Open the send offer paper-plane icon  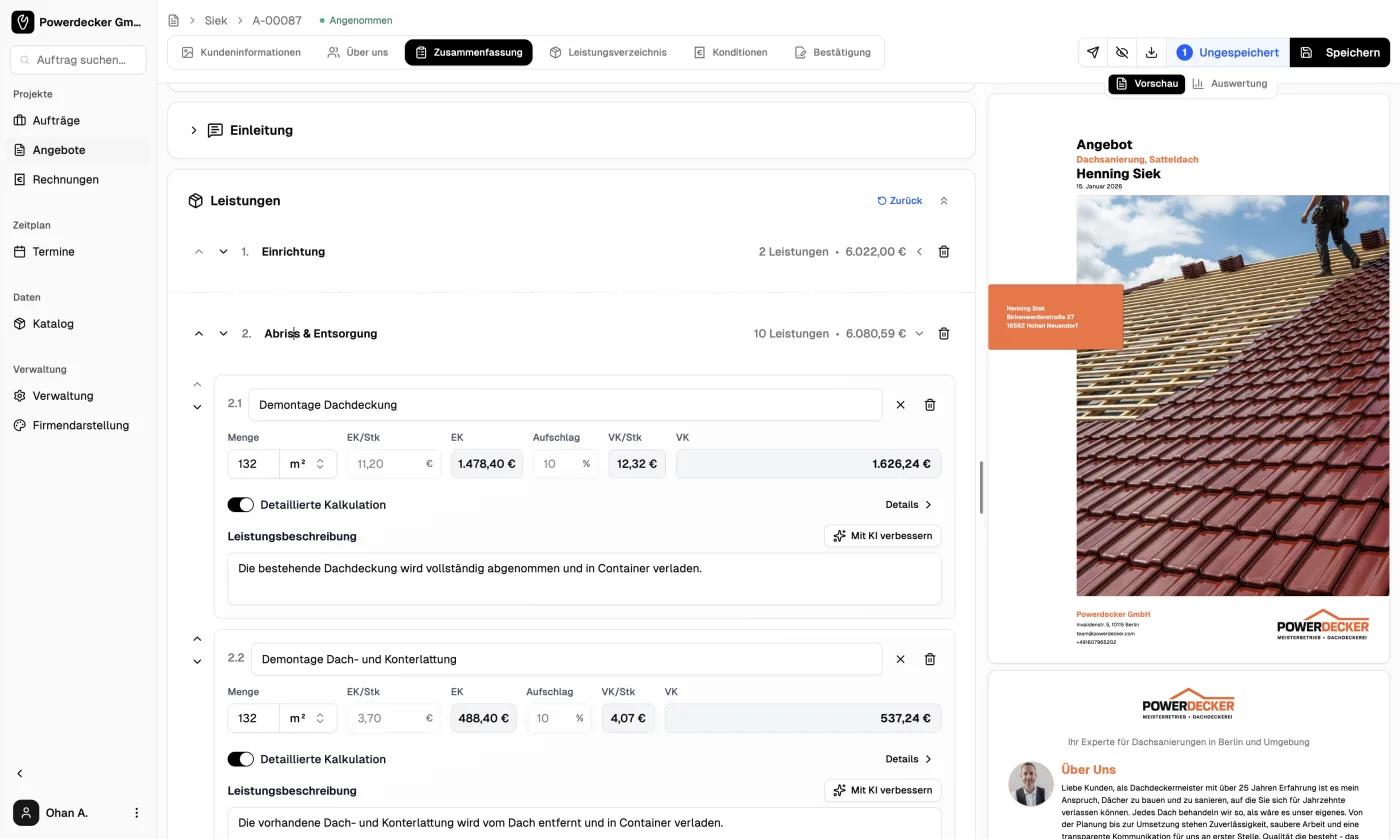tap(1093, 52)
